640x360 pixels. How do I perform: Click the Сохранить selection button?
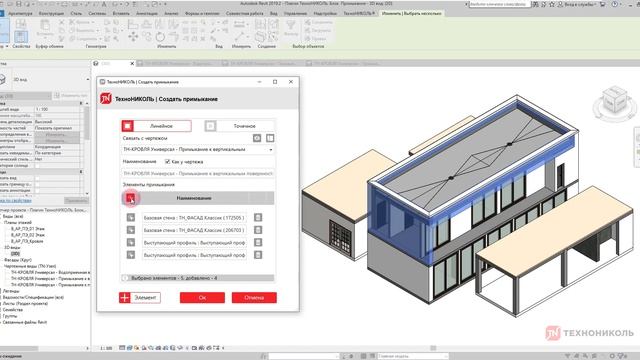point(318,22)
